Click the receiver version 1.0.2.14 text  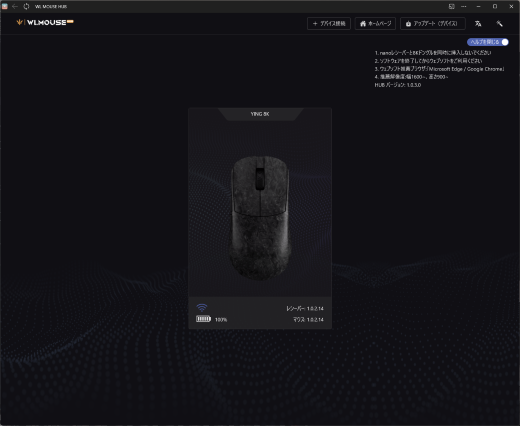coord(305,309)
